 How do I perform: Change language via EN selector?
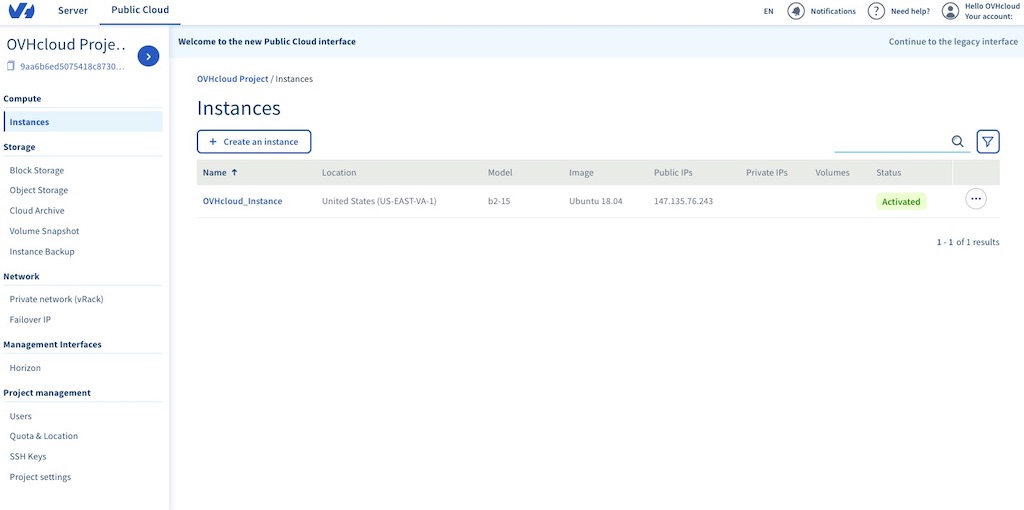(768, 11)
